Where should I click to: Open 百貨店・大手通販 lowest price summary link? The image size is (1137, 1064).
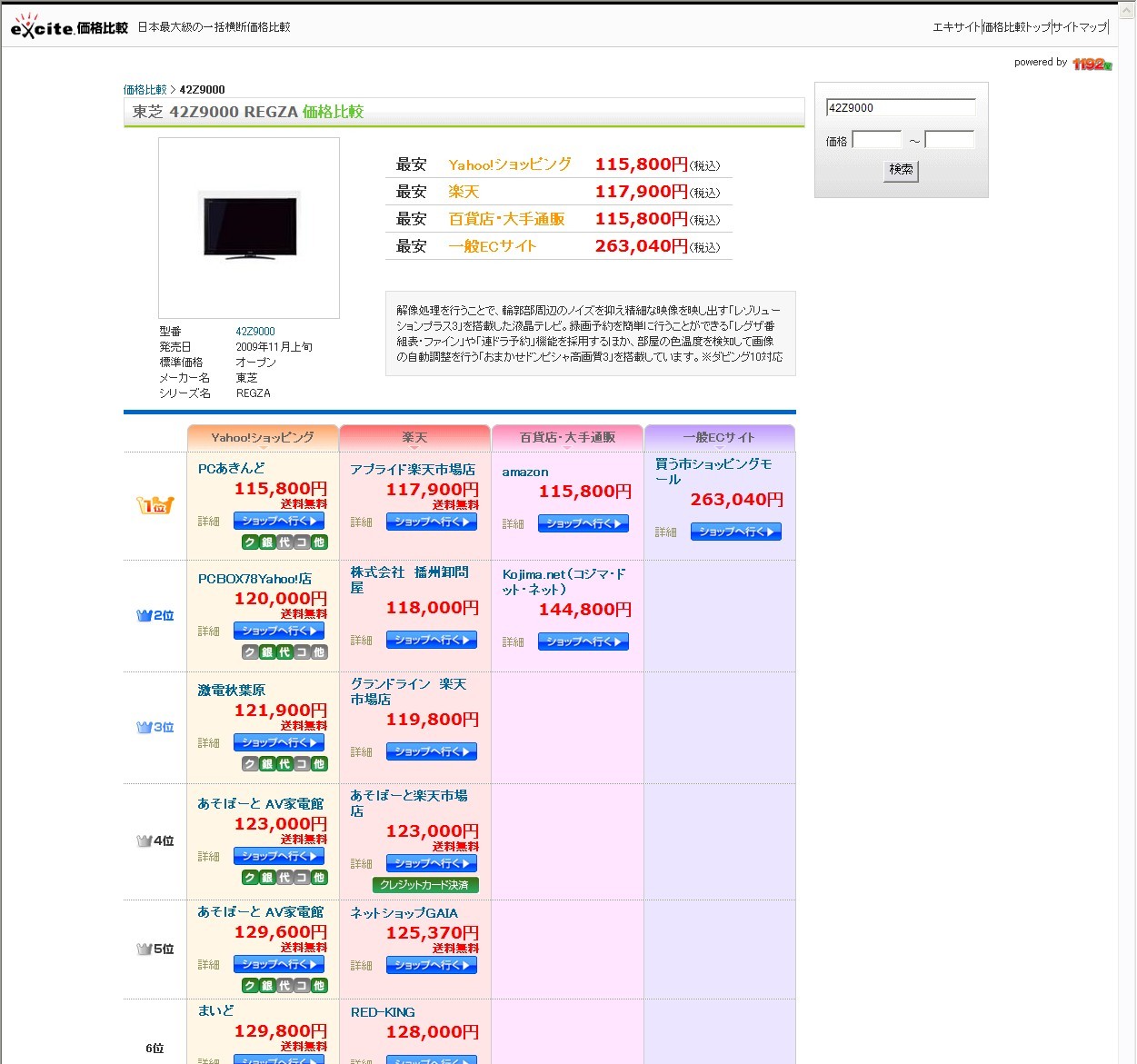point(506,219)
